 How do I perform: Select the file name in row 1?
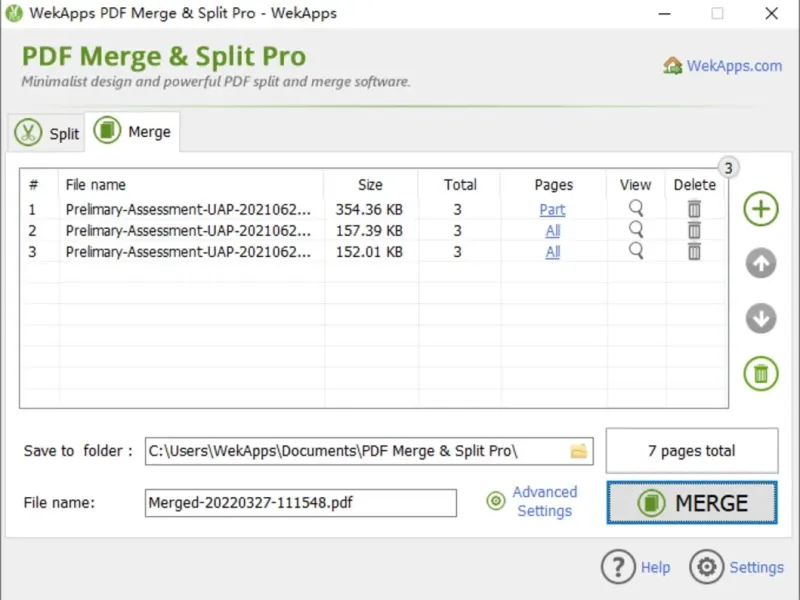pyautogui.click(x=188, y=209)
